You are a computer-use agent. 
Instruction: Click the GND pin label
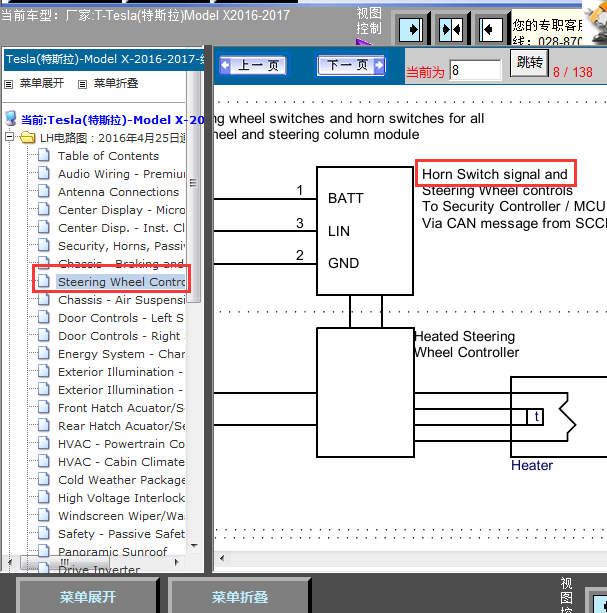click(343, 263)
